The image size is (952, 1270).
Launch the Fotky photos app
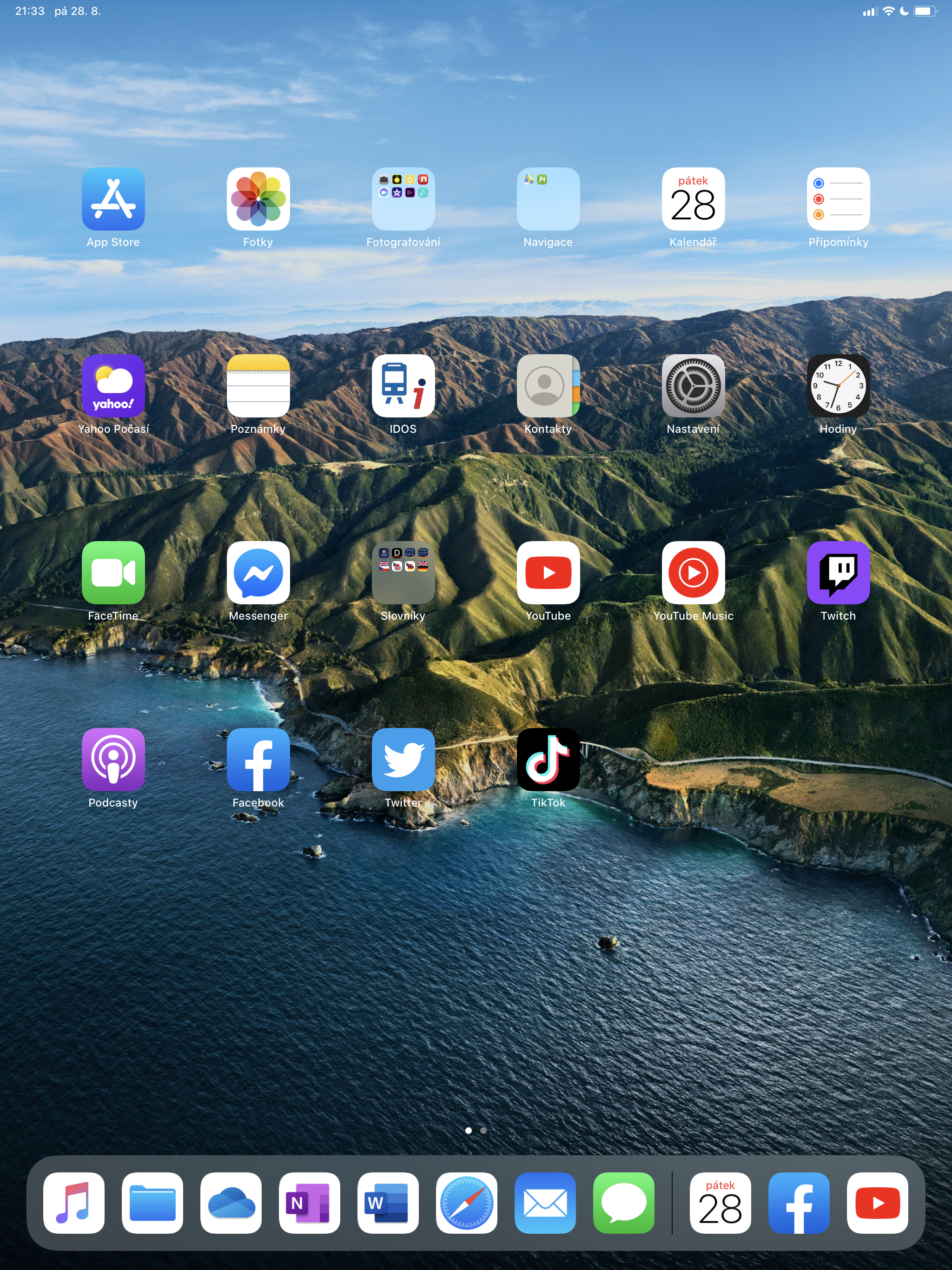[x=258, y=198]
